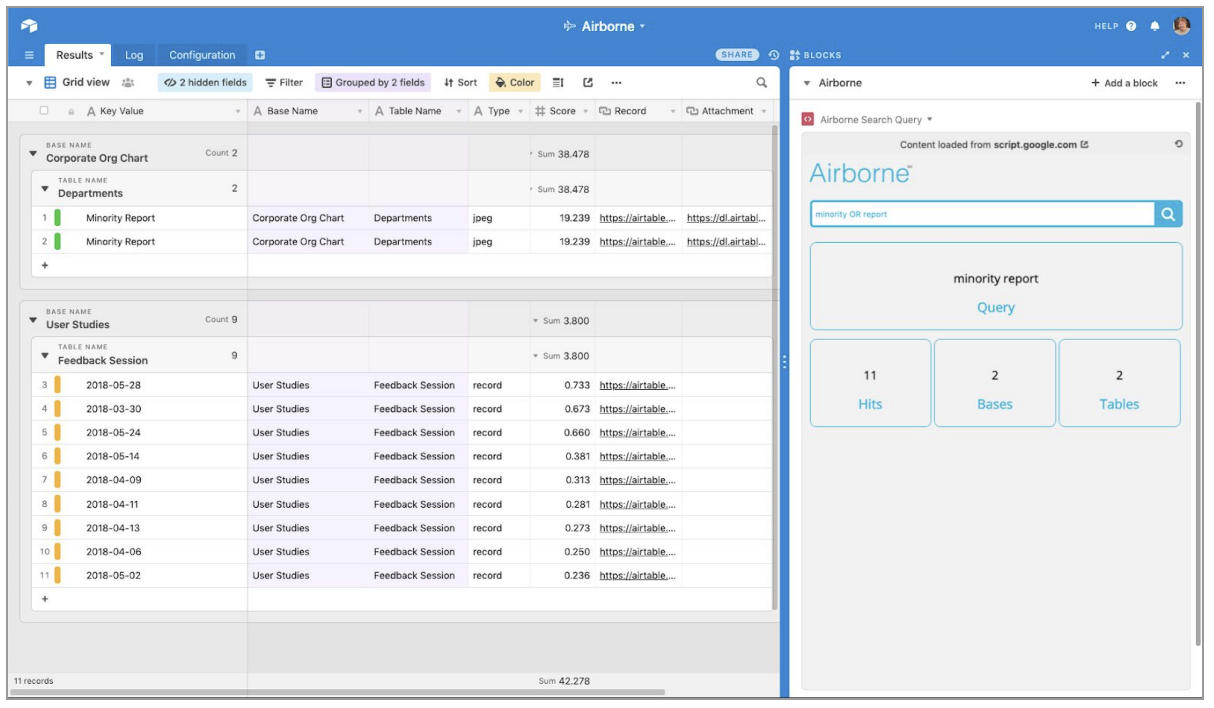Click the Hits card
Viewport: 1214px width, 708px height.
tap(870, 383)
